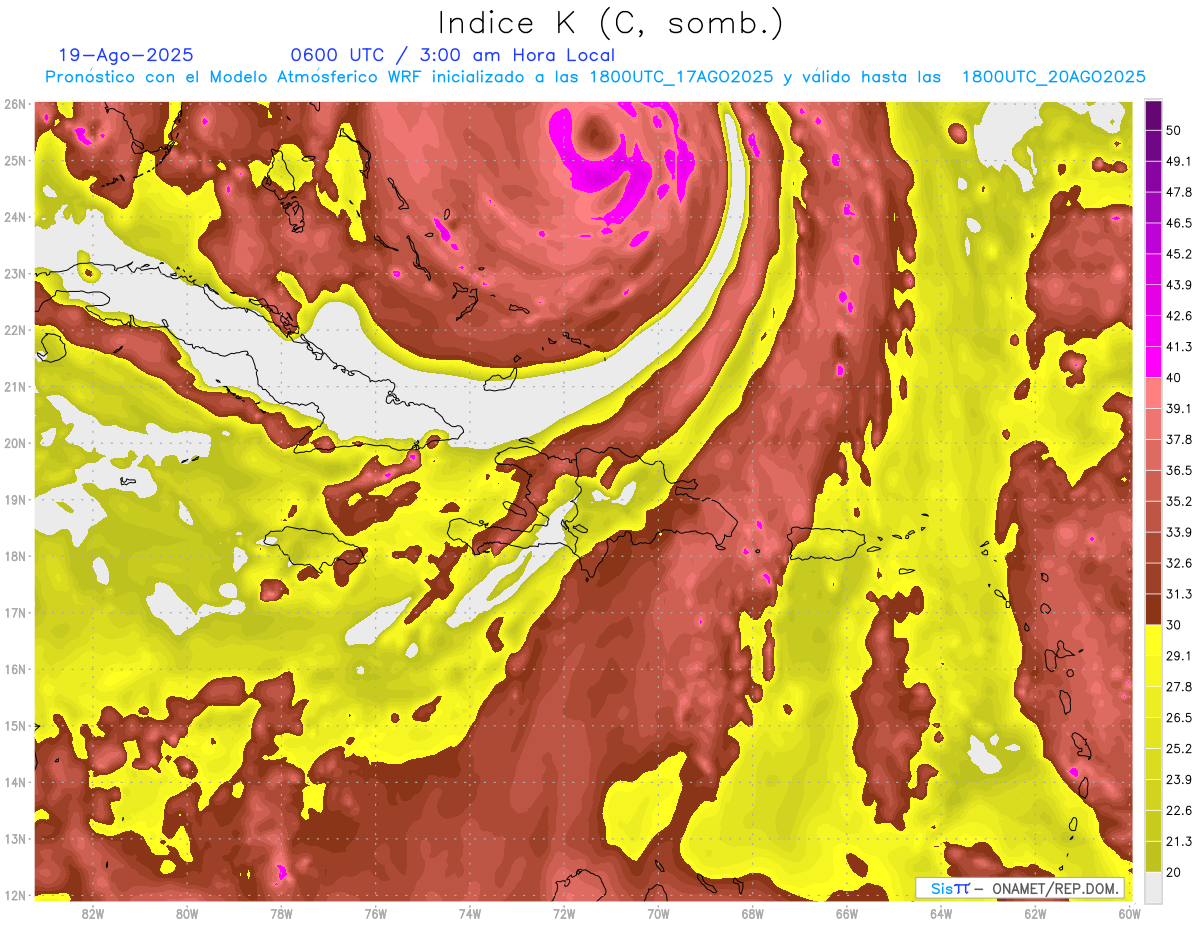Click the '45.2' color scale label
Screen dimensions: 1200x927
point(1178,254)
